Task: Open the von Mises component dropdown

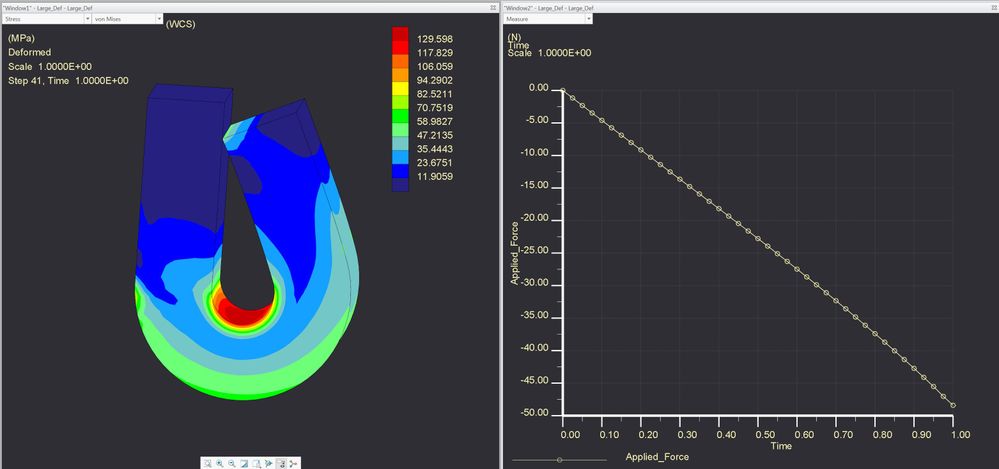Action: [128, 19]
